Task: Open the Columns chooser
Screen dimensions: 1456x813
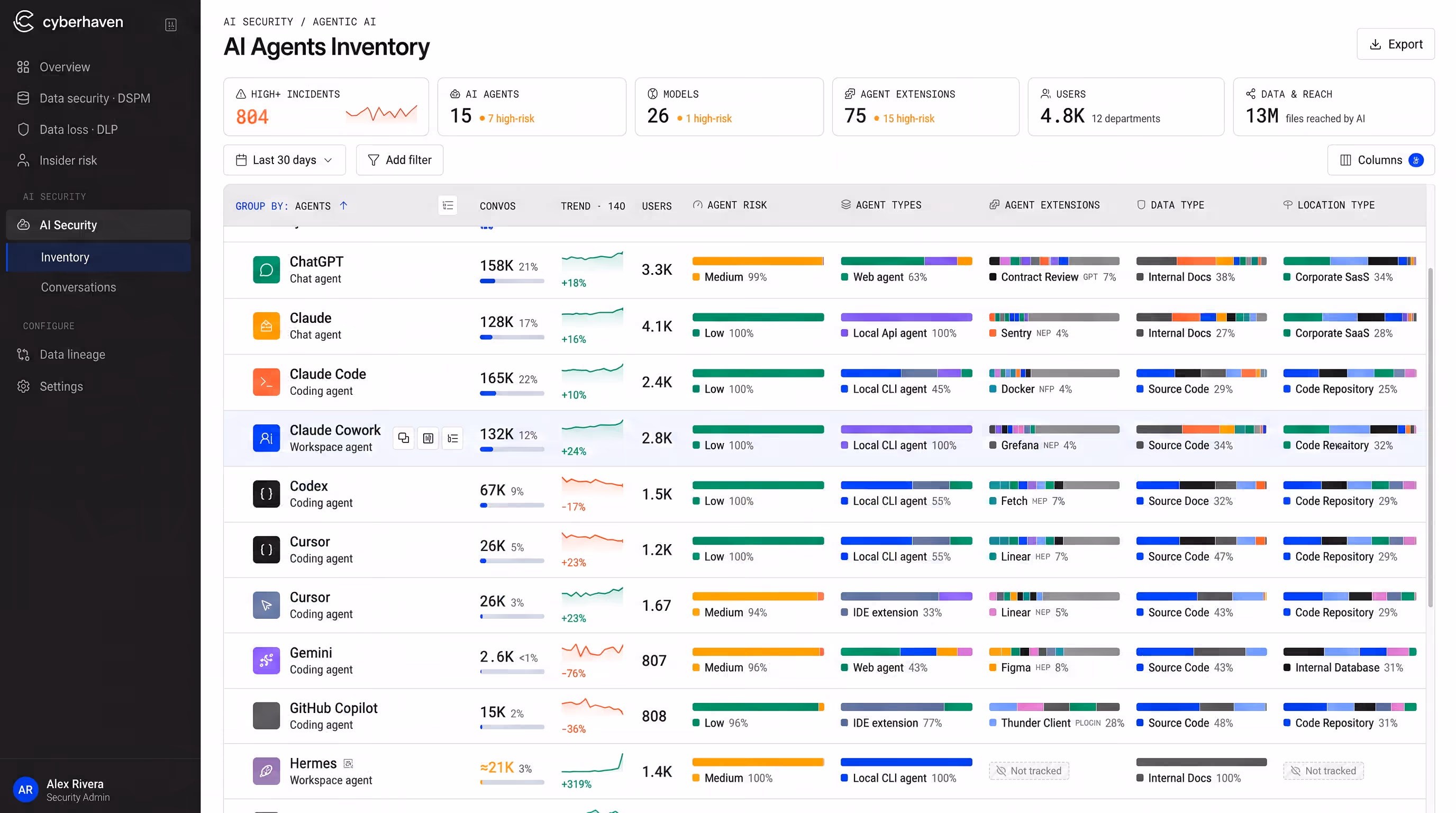Action: click(x=1380, y=160)
